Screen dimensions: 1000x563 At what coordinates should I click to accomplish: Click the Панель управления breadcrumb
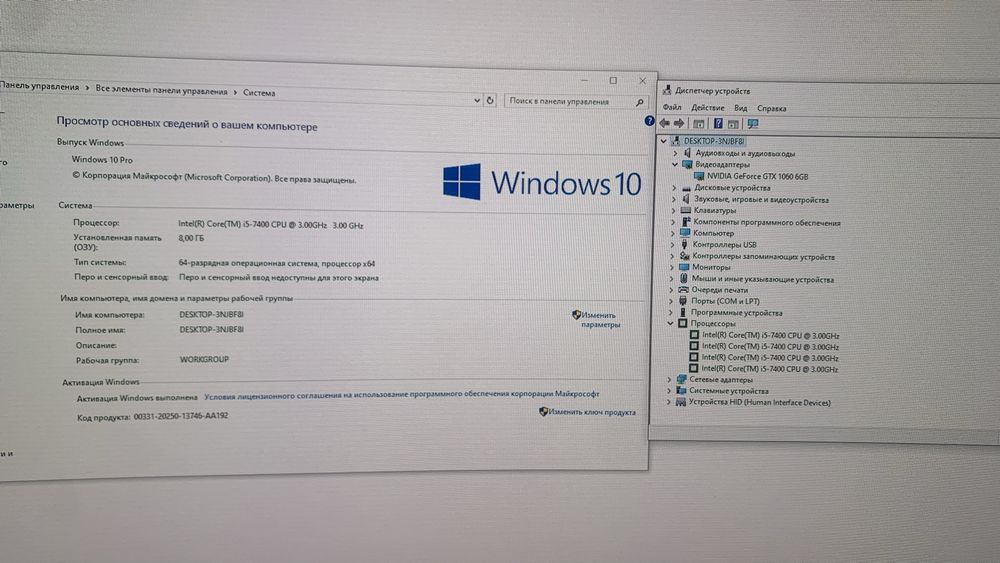click(40, 87)
